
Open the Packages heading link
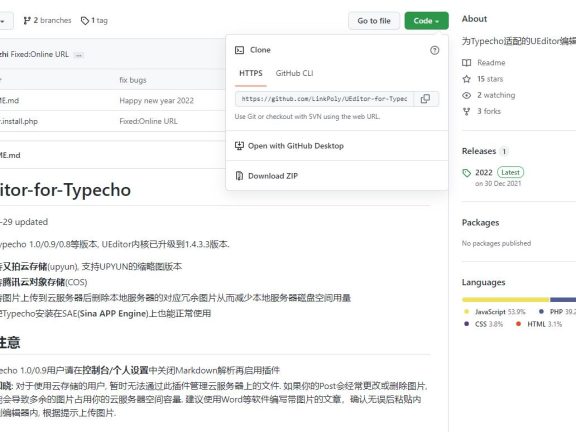tap(480, 223)
